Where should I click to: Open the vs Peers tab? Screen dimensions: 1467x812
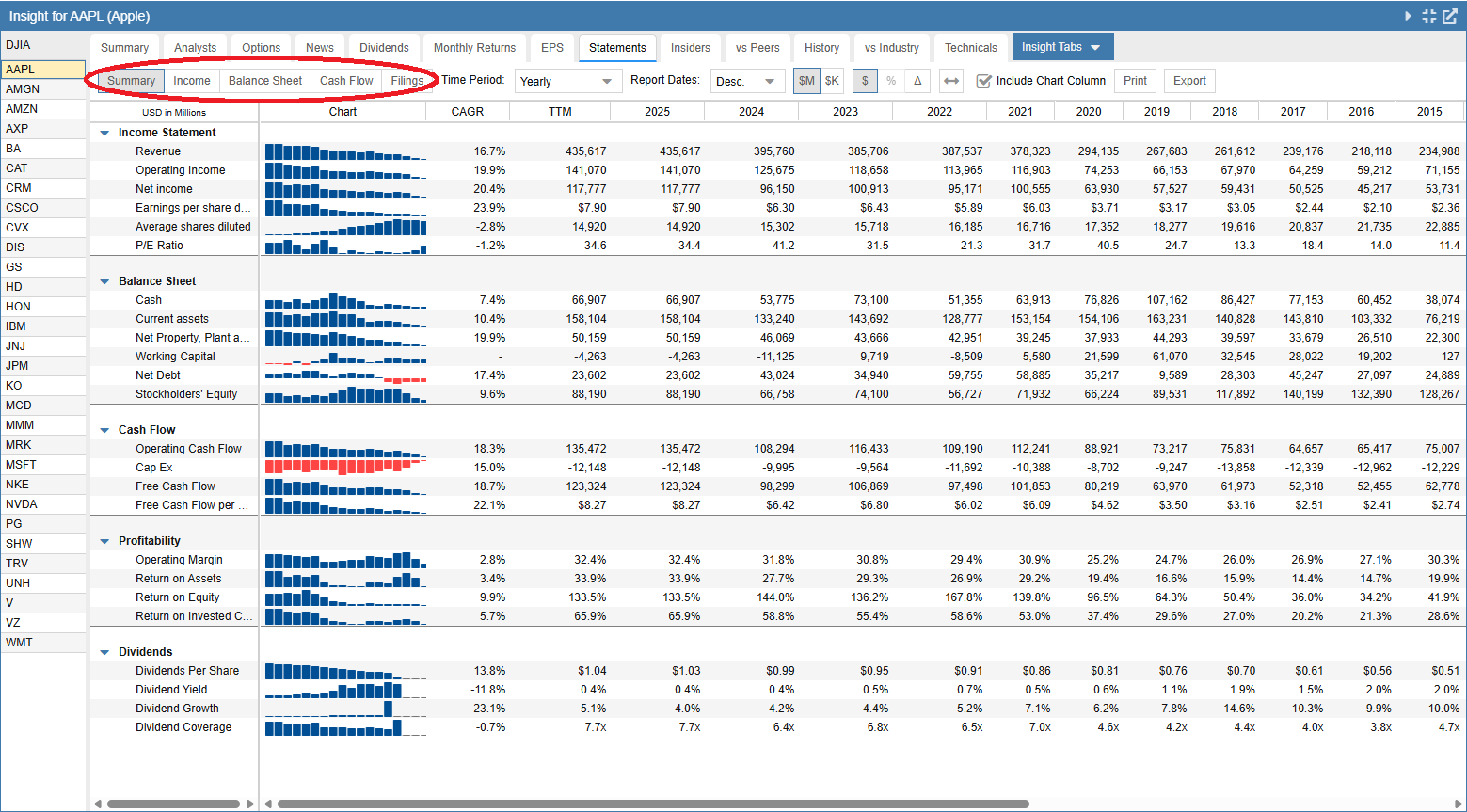coord(757,48)
